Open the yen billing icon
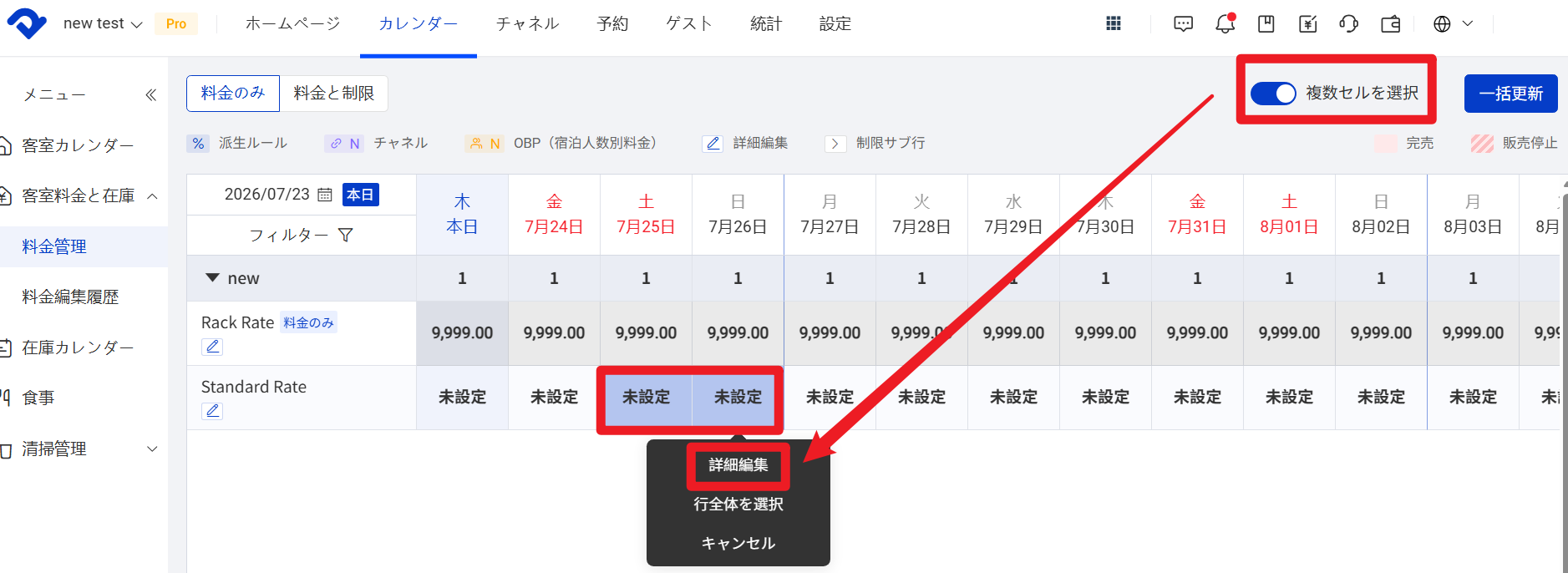 coord(1308,23)
